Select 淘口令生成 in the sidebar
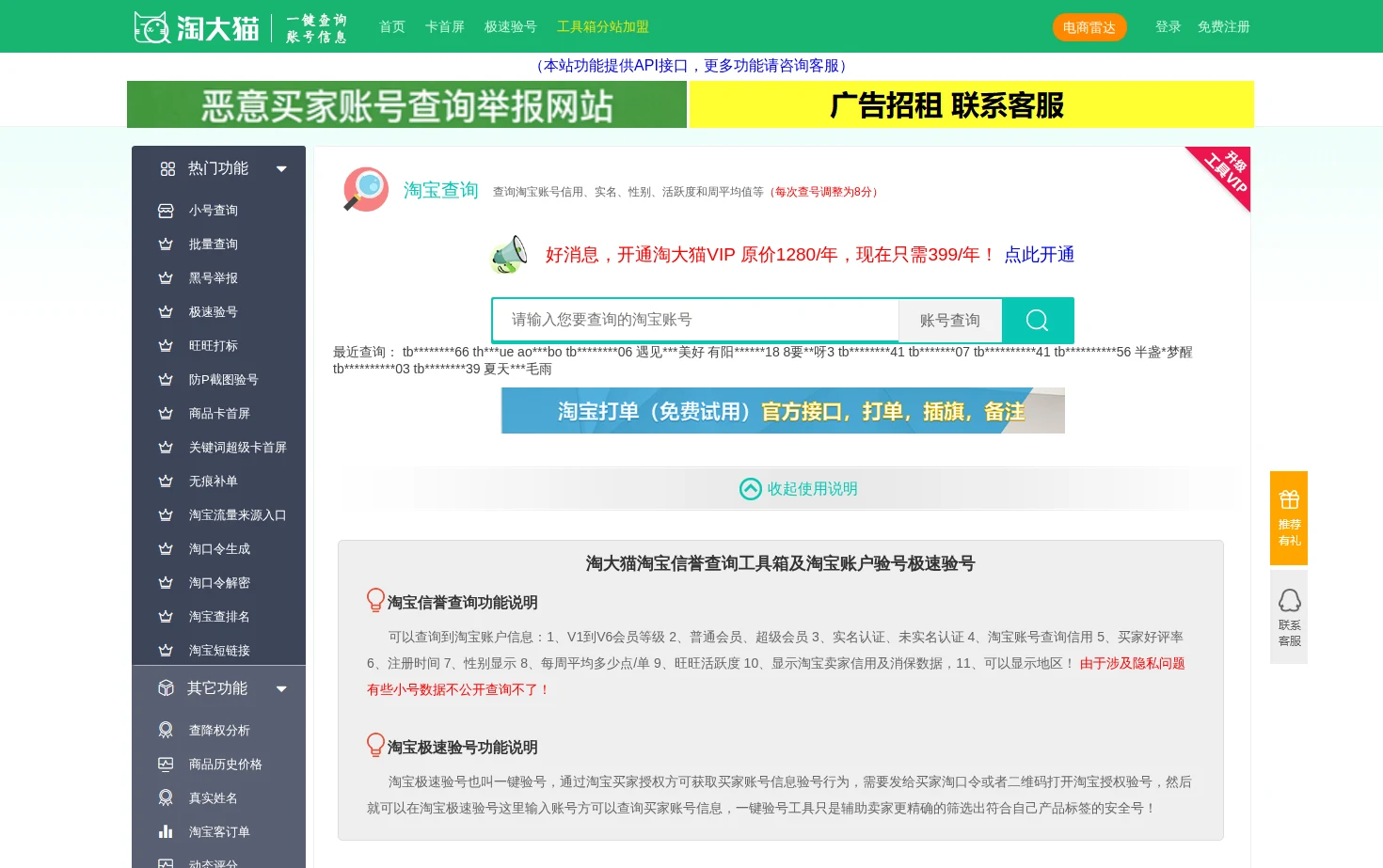 (x=218, y=549)
